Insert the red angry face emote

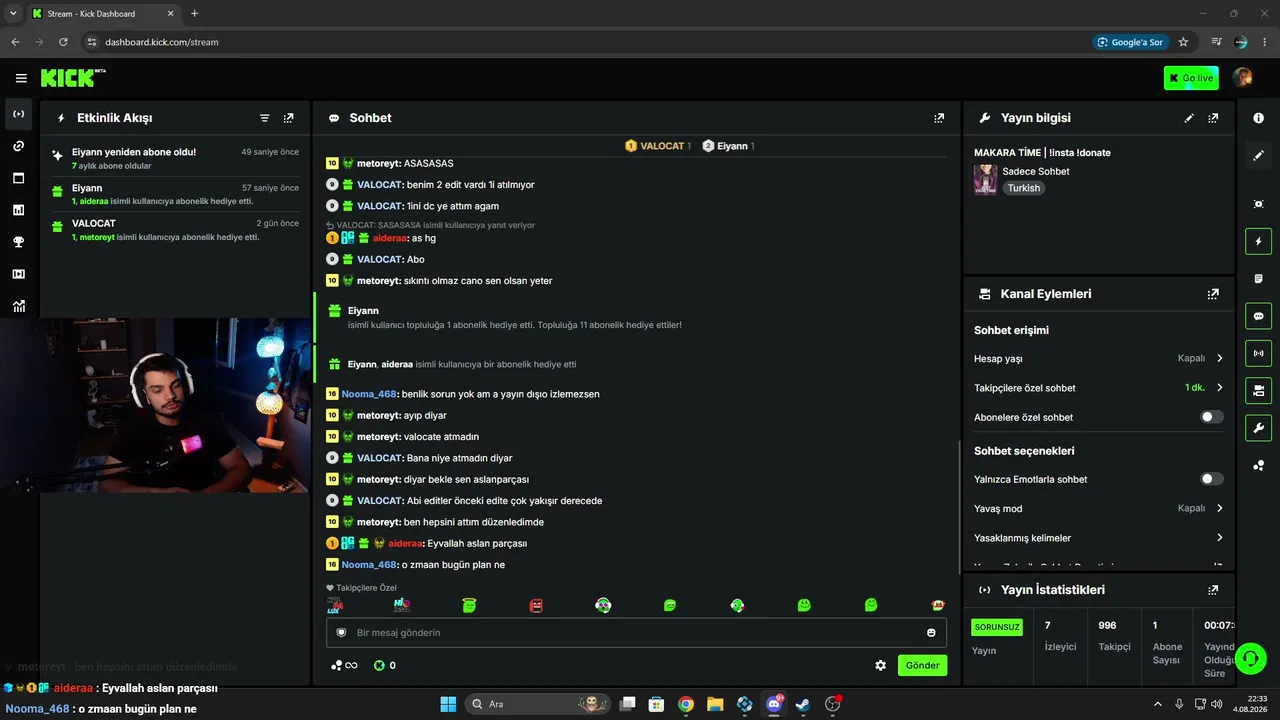click(536, 605)
